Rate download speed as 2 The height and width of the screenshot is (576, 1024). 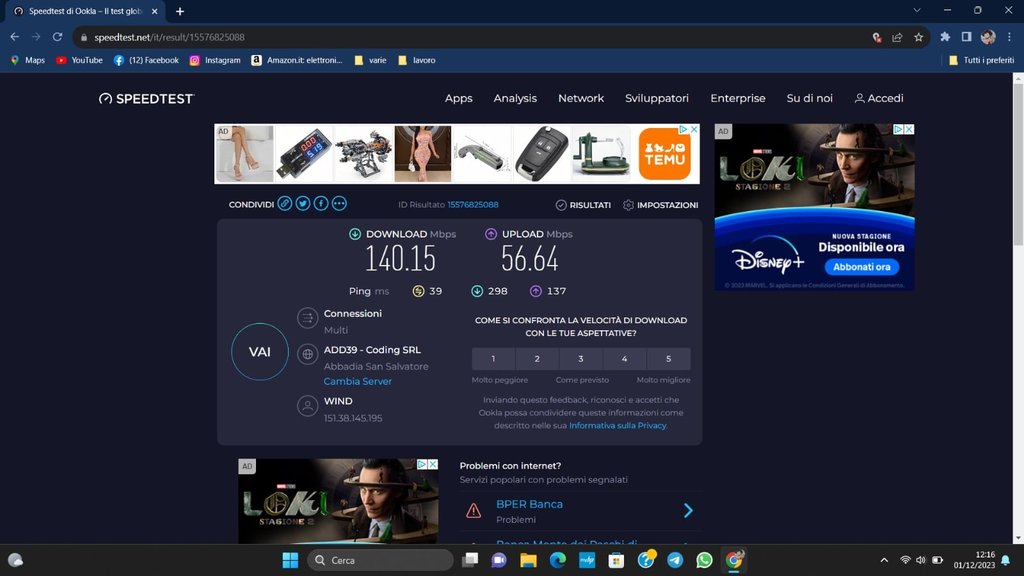tap(537, 359)
